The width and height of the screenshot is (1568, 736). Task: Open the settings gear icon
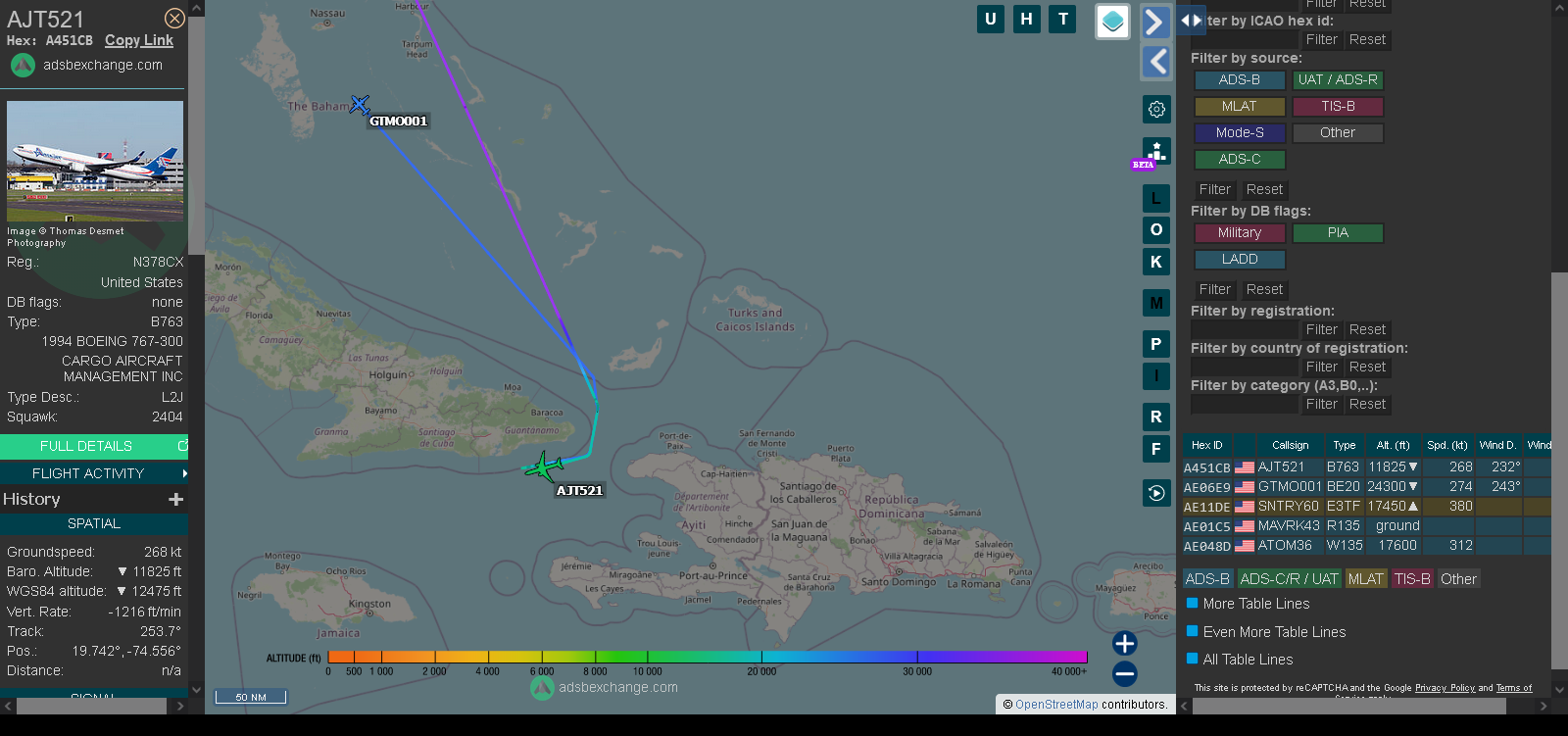coord(1156,109)
